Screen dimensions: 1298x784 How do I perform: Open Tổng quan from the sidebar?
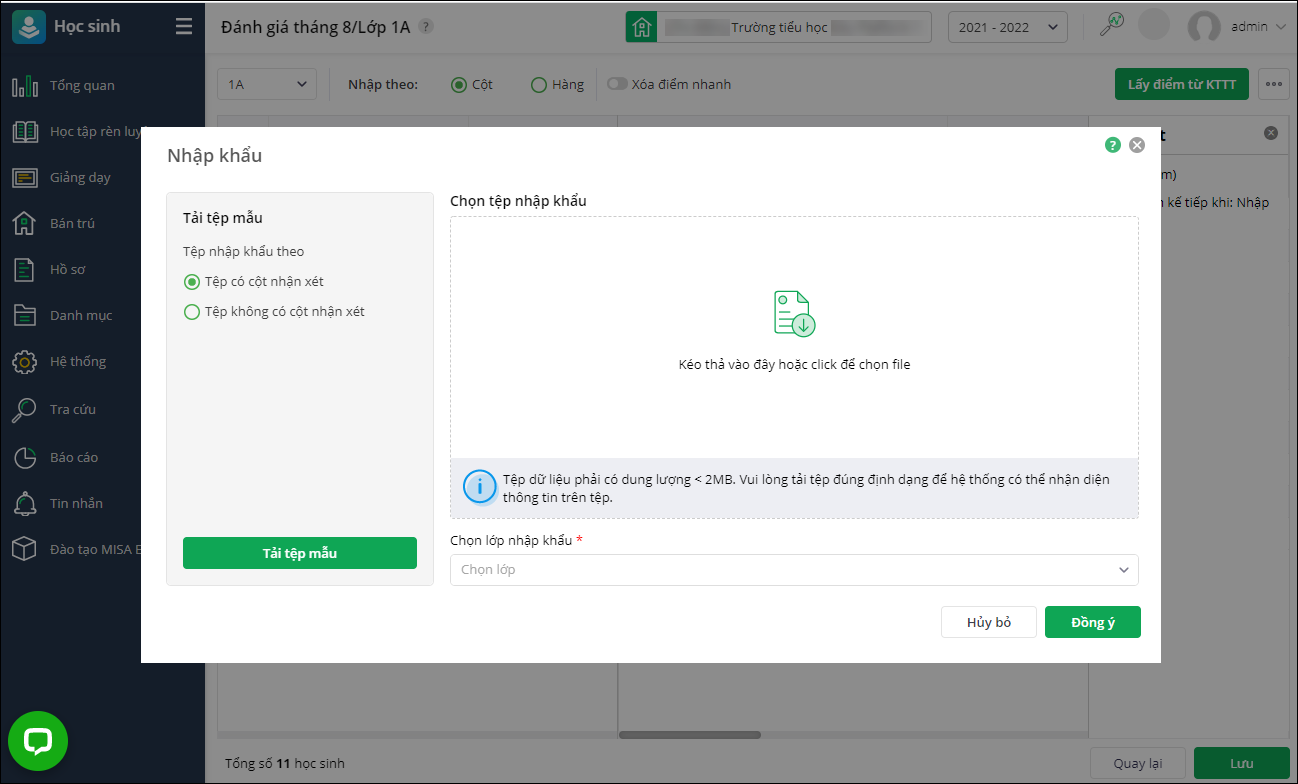(82, 85)
